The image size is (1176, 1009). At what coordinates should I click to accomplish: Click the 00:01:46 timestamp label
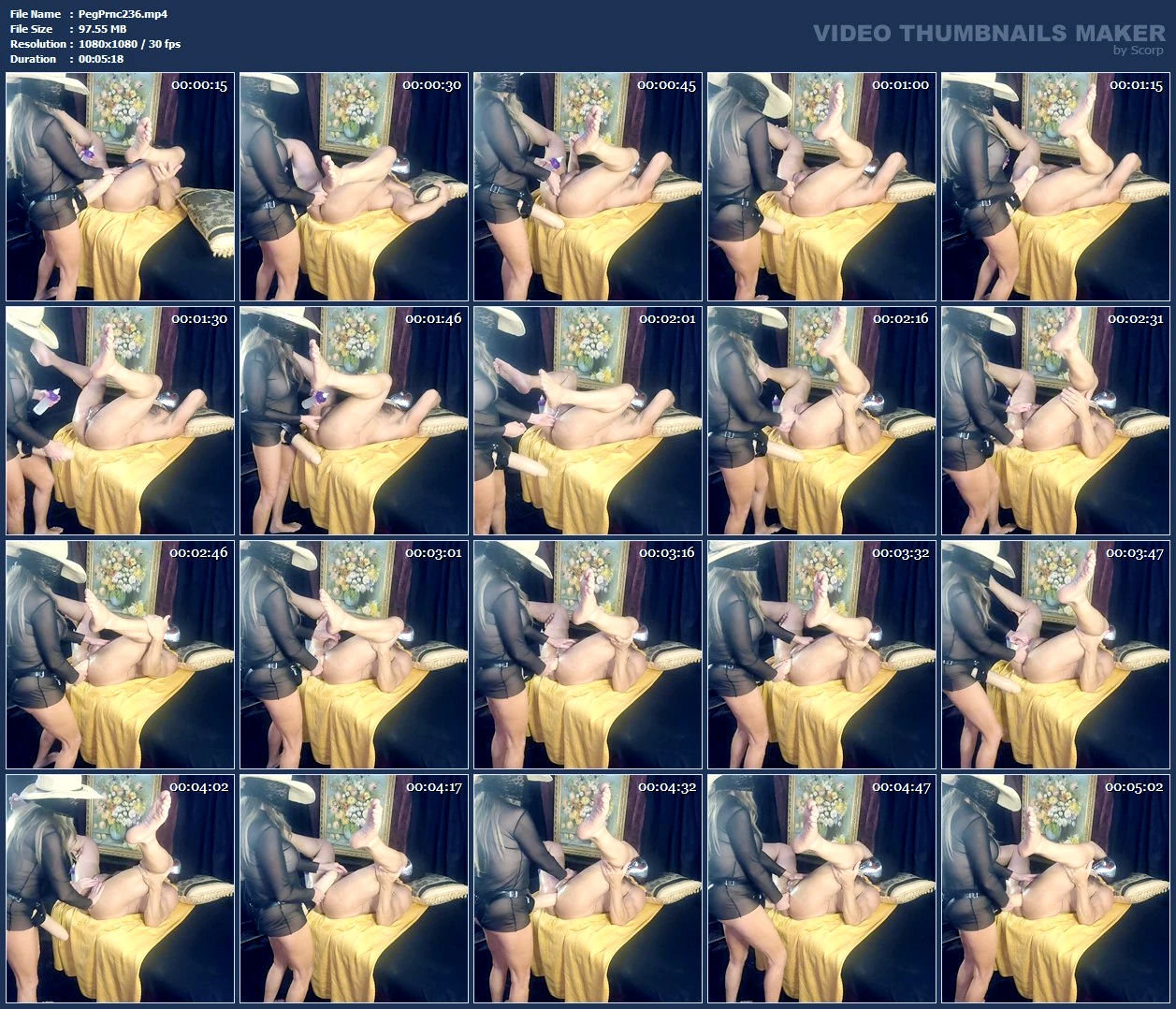click(x=433, y=319)
